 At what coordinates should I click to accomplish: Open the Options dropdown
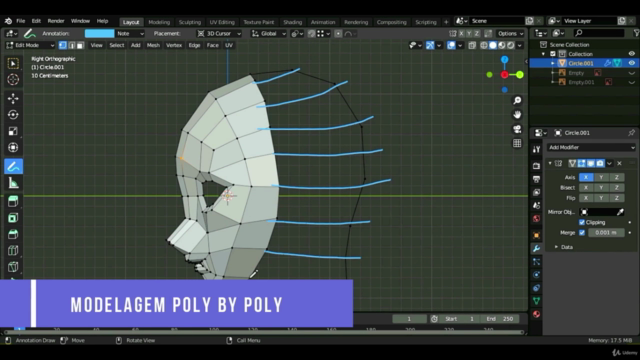(x=510, y=33)
